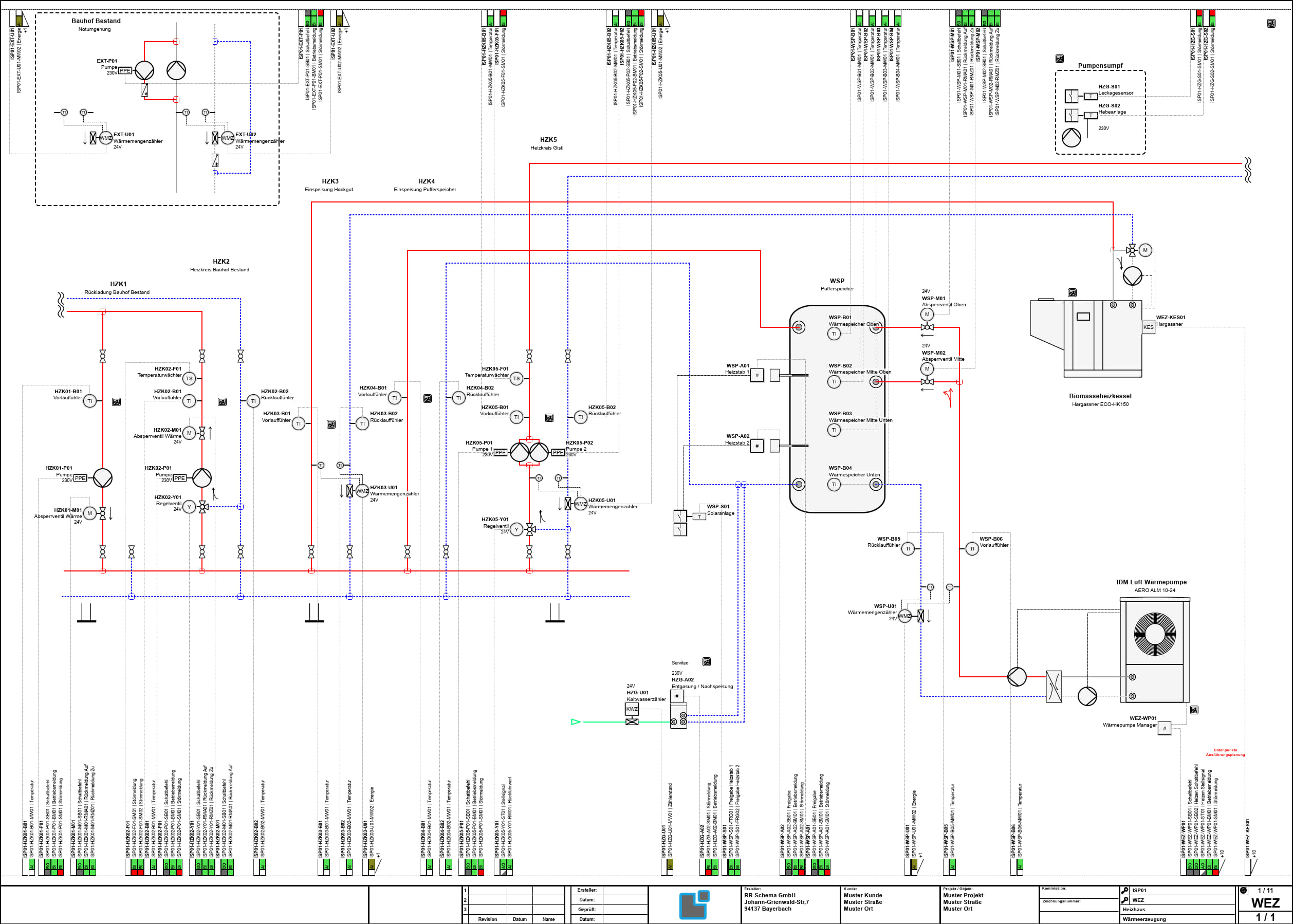Select the HZK05-Y01 Regelventil actuator
1293x924 pixels.
(x=516, y=530)
